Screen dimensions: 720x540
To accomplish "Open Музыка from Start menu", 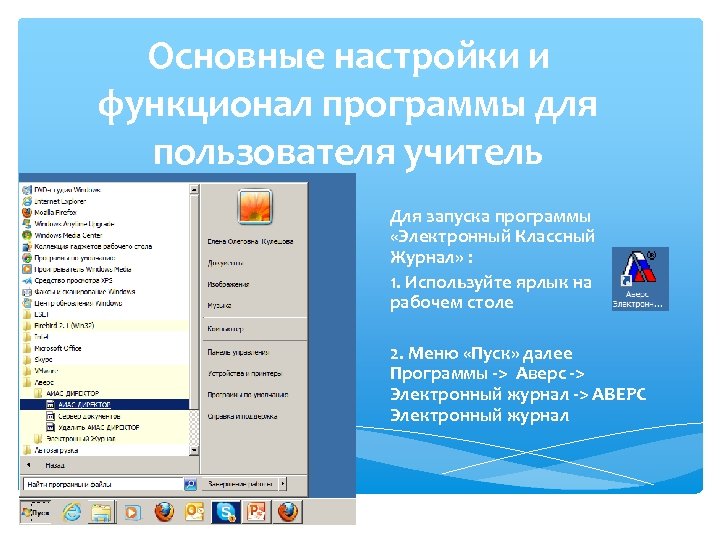I will (x=219, y=305).
